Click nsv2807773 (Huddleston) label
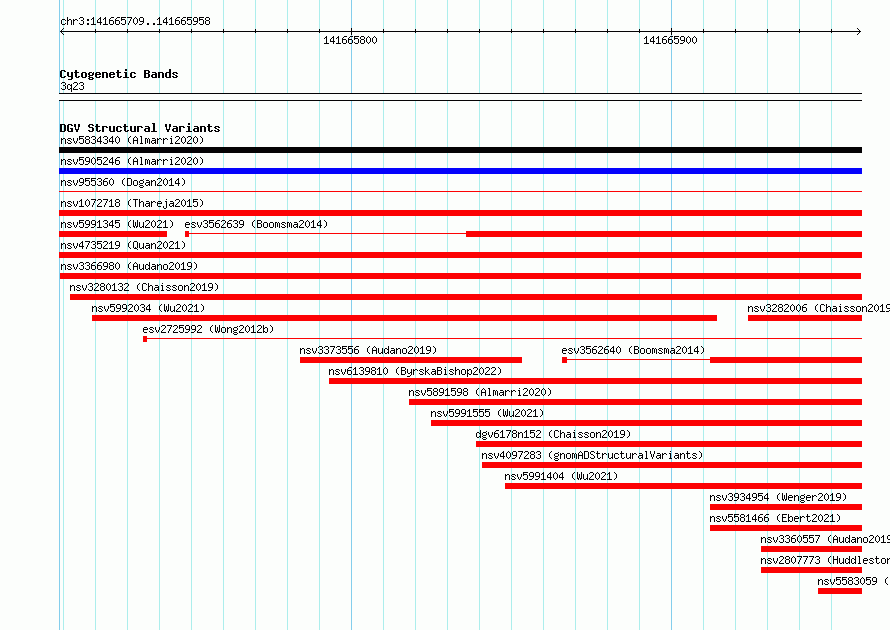 point(825,560)
